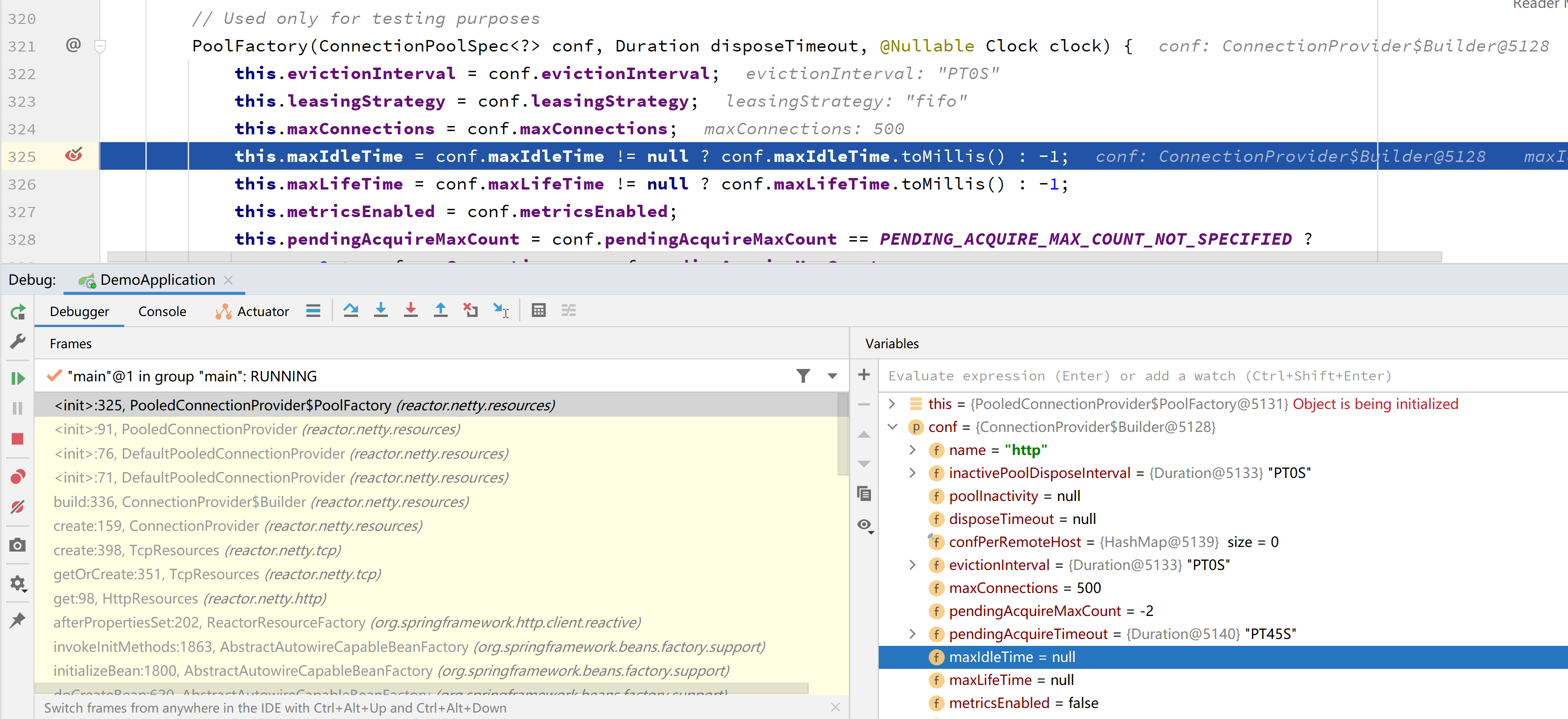The width and height of the screenshot is (1568, 719).
Task: Click the Step Out icon
Action: [440, 311]
